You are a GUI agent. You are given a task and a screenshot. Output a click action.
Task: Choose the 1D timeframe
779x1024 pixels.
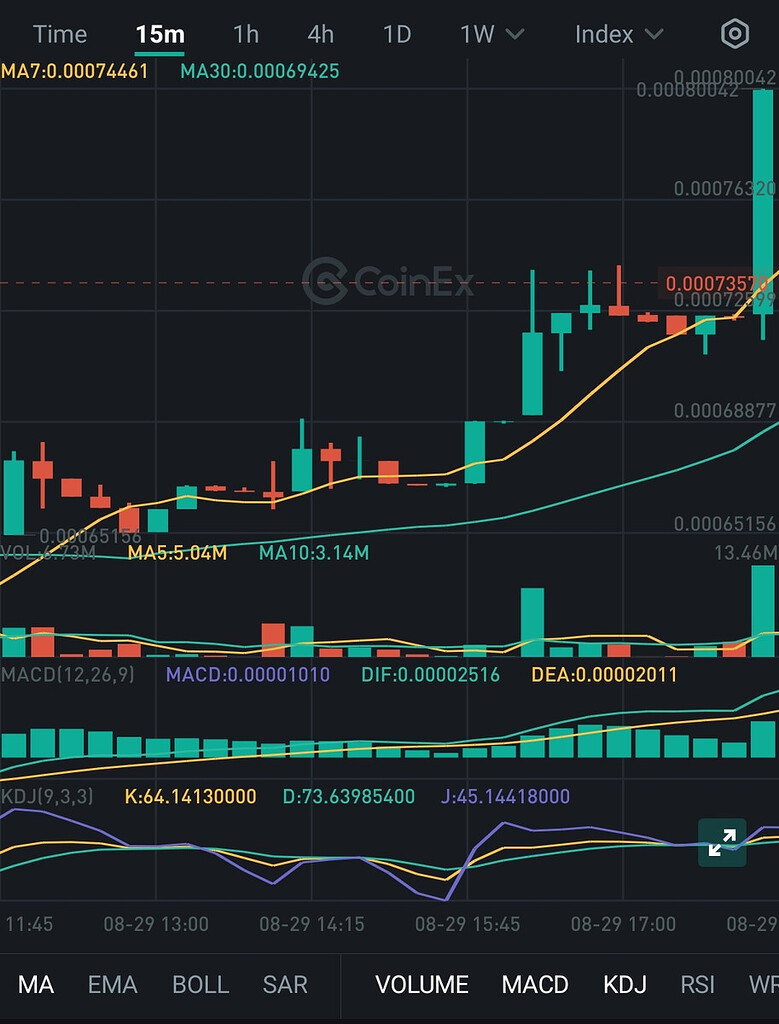tap(397, 34)
